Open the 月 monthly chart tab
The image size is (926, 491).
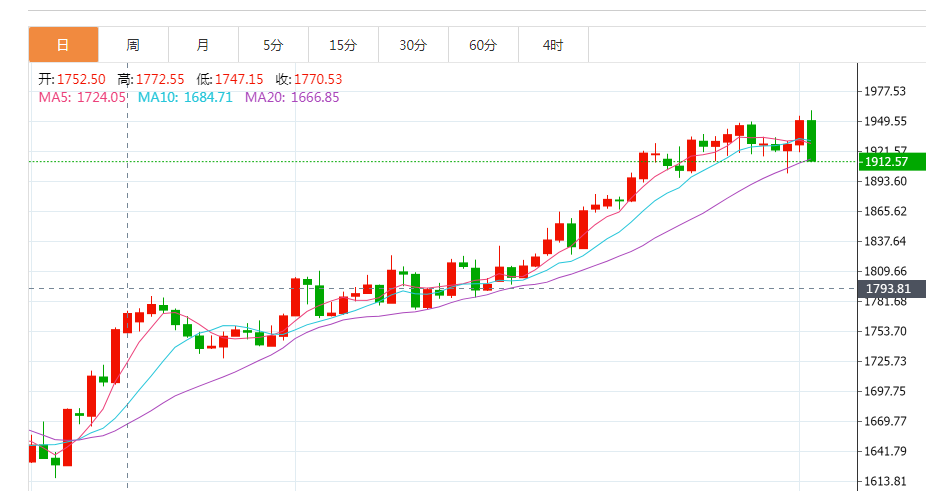[203, 45]
